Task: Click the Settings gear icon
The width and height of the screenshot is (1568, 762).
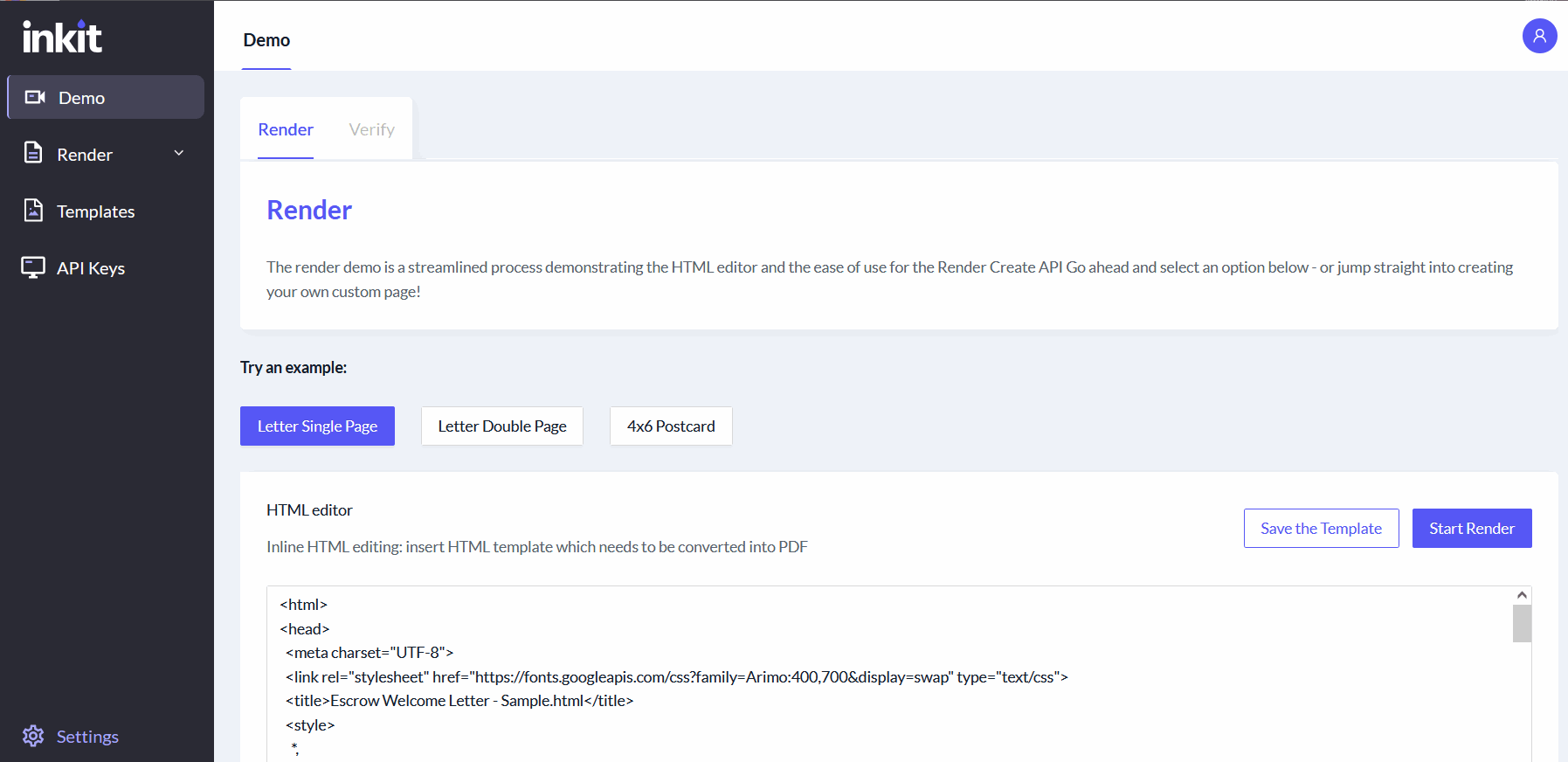Action: pyautogui.click(x=33, y=736)
